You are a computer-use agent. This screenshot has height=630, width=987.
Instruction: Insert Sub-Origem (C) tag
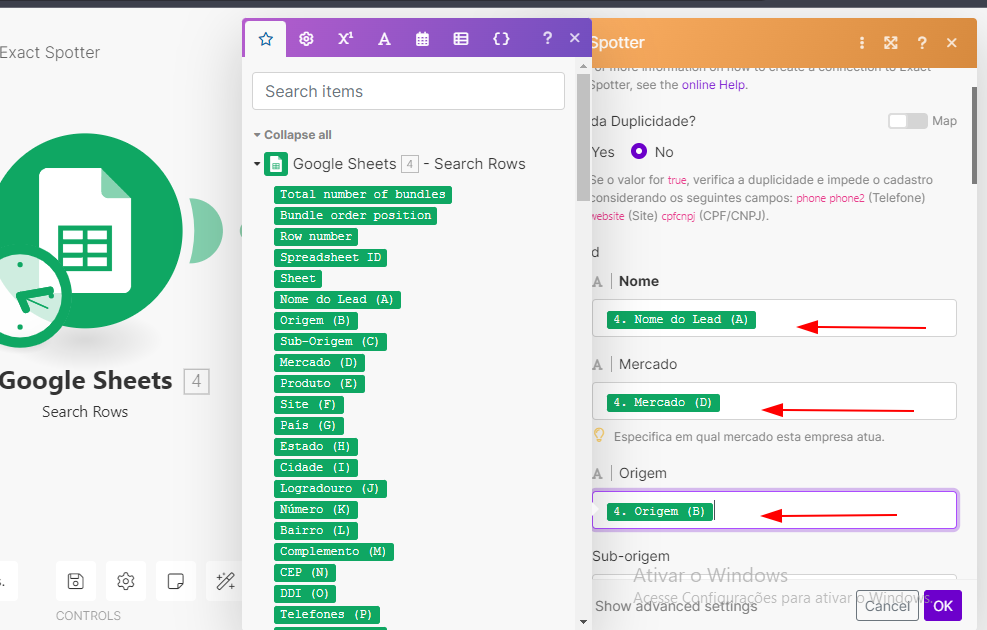click(x=330, y=341)
